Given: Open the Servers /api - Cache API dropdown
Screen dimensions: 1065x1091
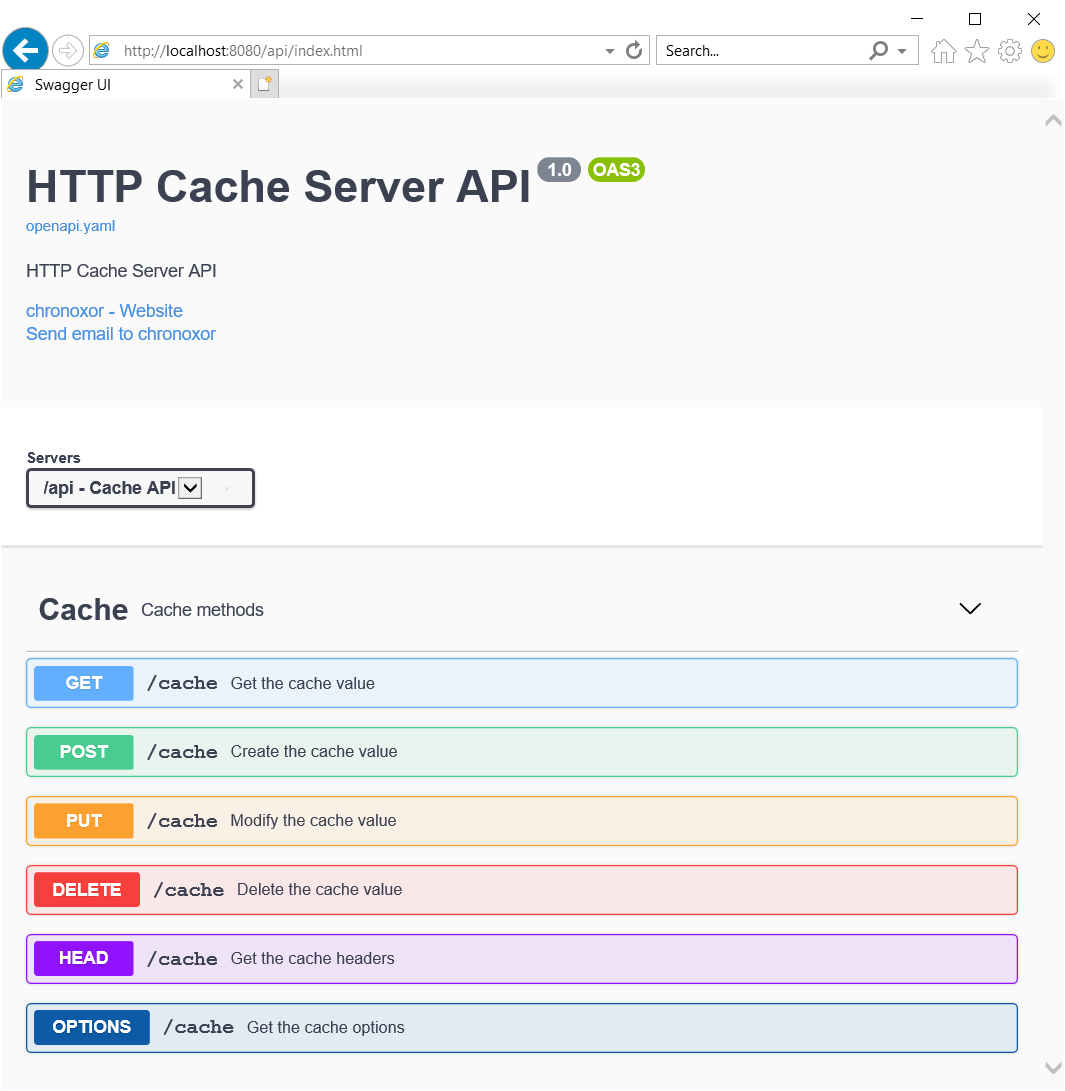Looking at the screenshot, I should [x=141, y=488].
